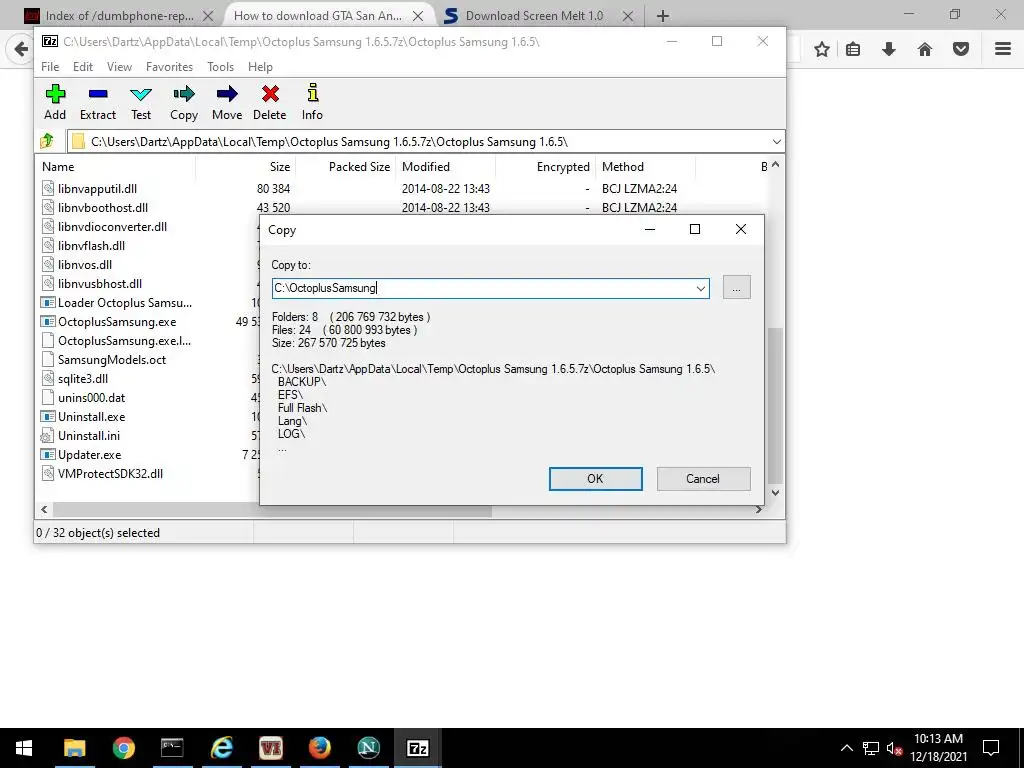Open the File menu in 7-Zip
Image resolution: width=1024 pixels, height=768 pixels.
[x=50, y=67]
